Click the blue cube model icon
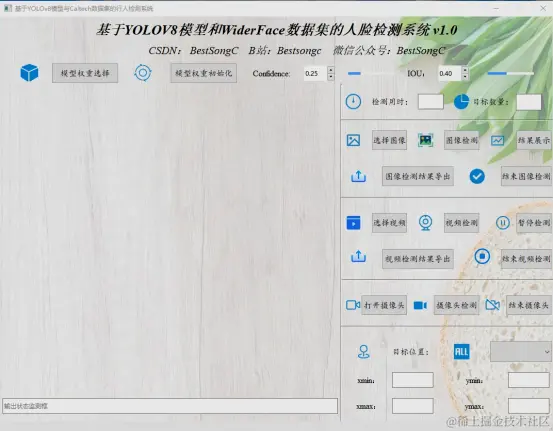The width and height of the screenshot is (554, 432). point(29,73)
